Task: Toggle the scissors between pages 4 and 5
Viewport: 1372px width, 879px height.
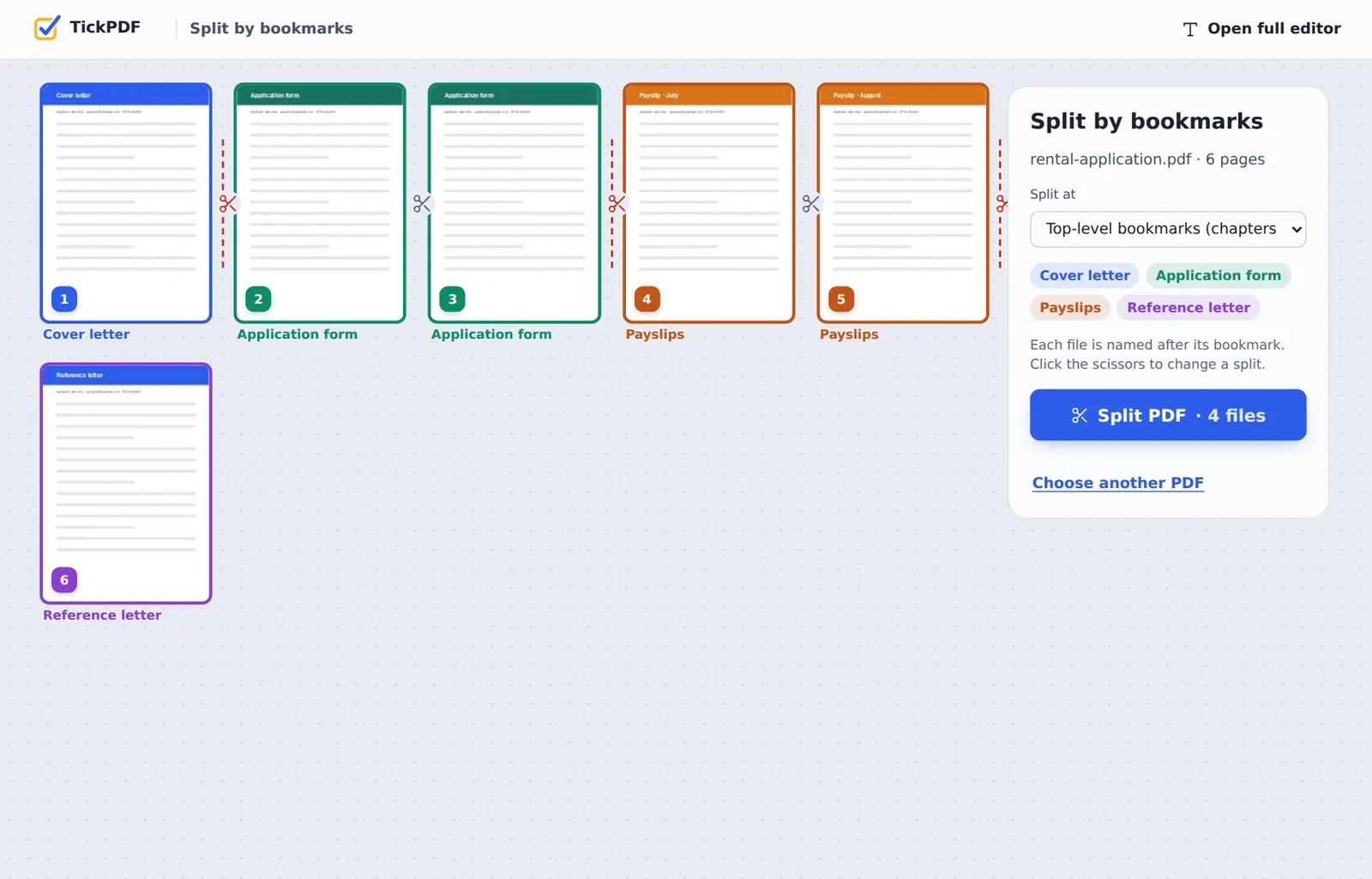Action: (810, 204)
